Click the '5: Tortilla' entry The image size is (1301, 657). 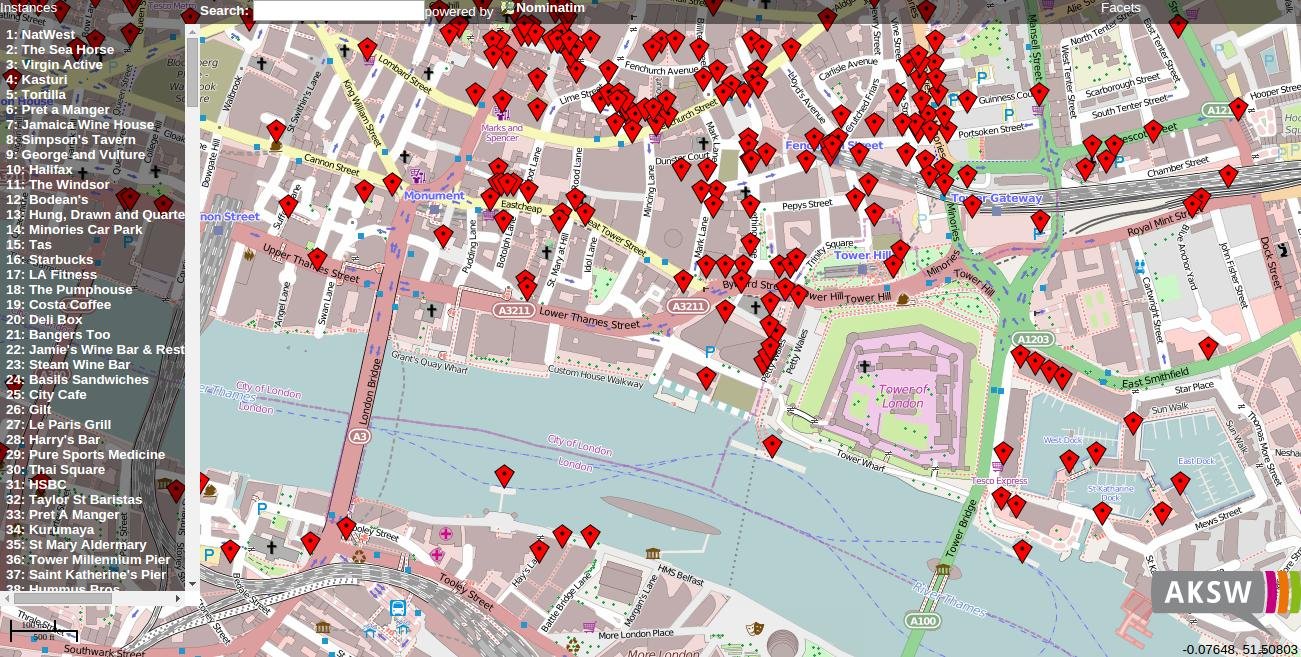(x=36, y=94)
